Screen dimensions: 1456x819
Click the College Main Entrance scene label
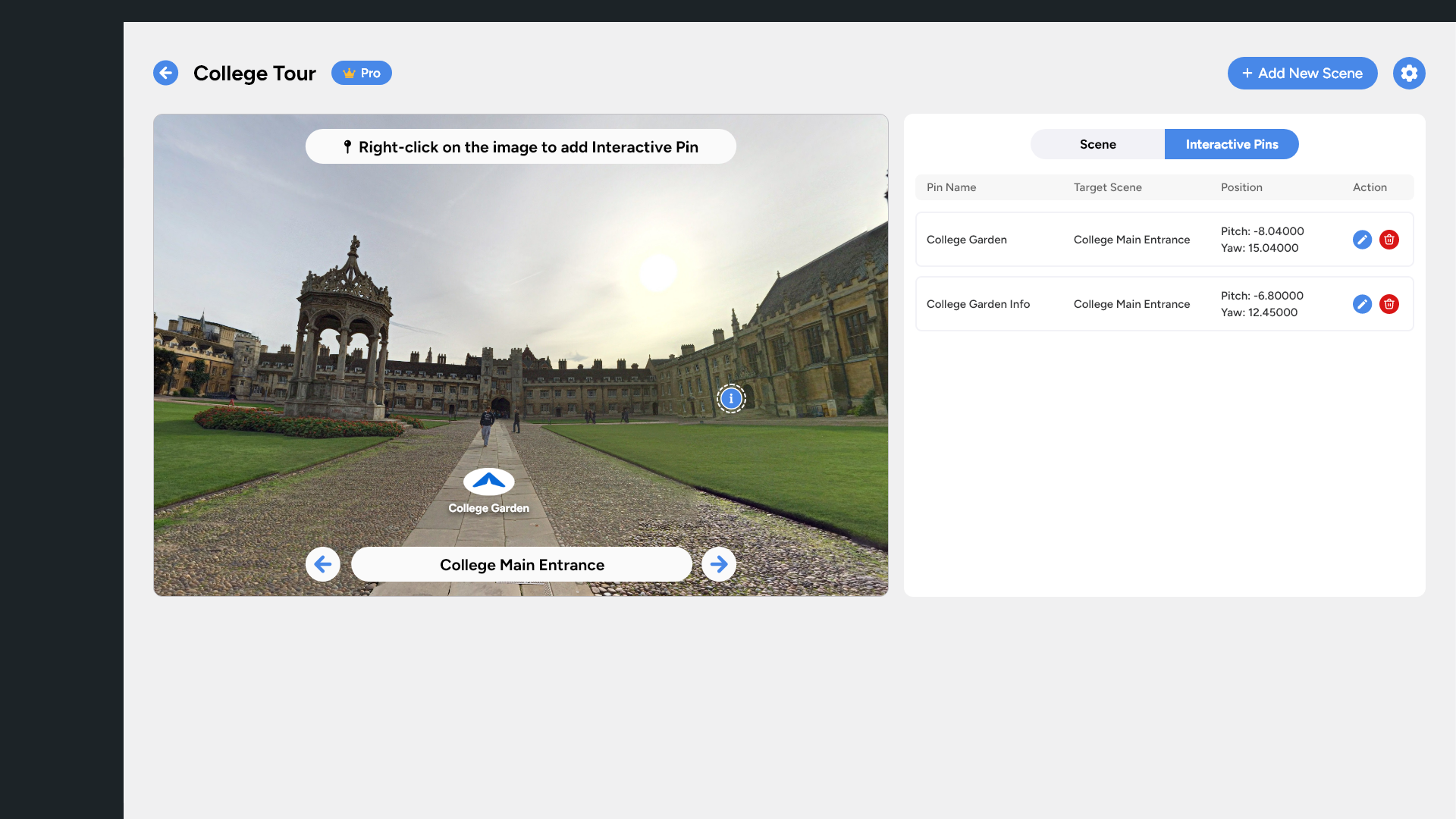[522, 565]
